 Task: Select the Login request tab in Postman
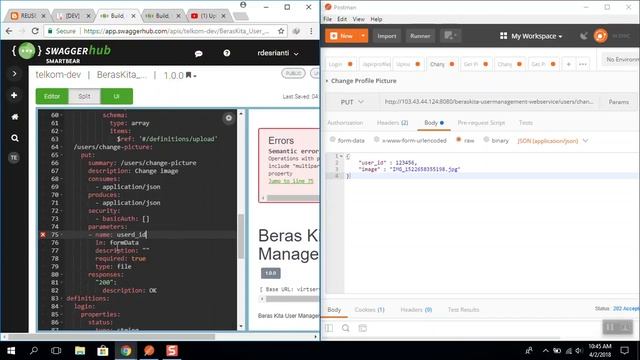(x=340, y=64)
